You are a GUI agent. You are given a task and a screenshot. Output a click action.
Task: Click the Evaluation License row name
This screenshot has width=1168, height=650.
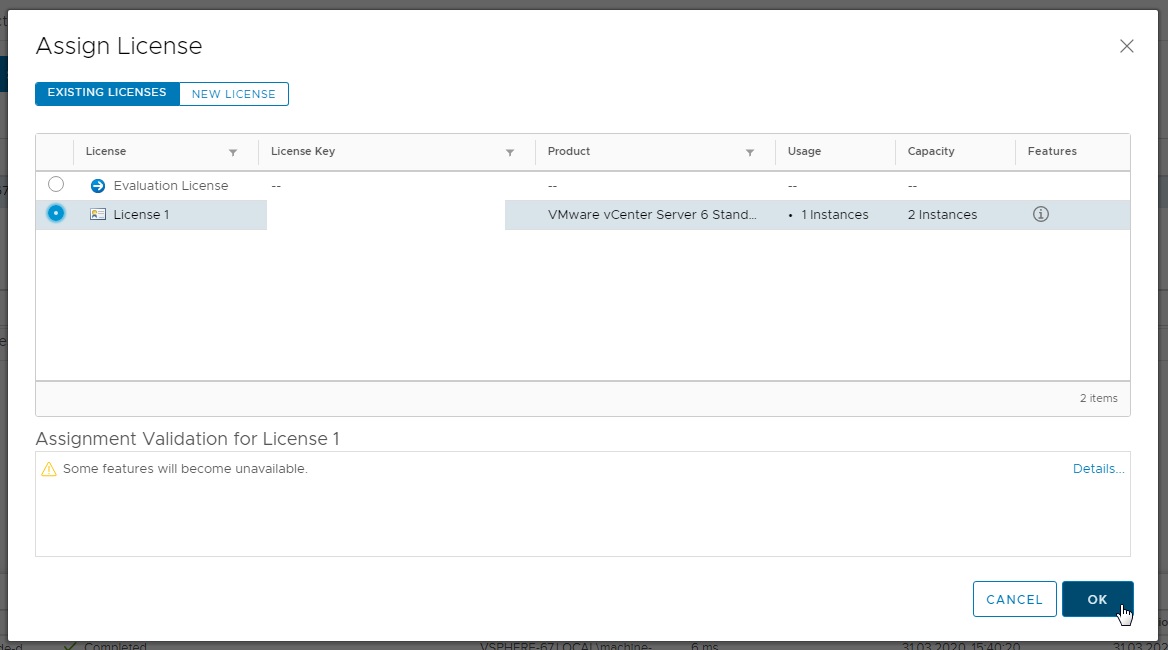(171, 186)
